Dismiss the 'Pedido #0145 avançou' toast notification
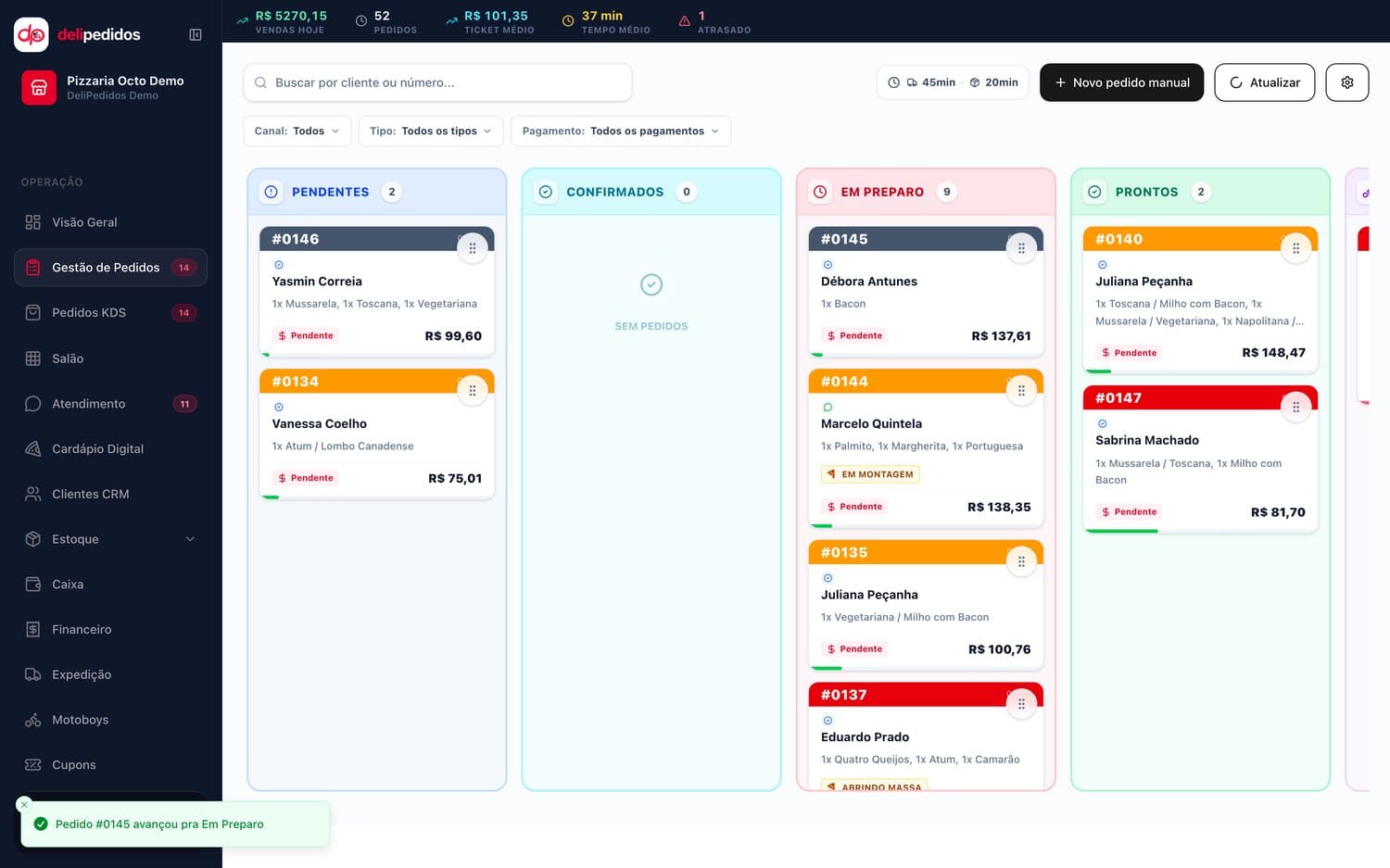 pyautogui.click(x=24, y=804)
